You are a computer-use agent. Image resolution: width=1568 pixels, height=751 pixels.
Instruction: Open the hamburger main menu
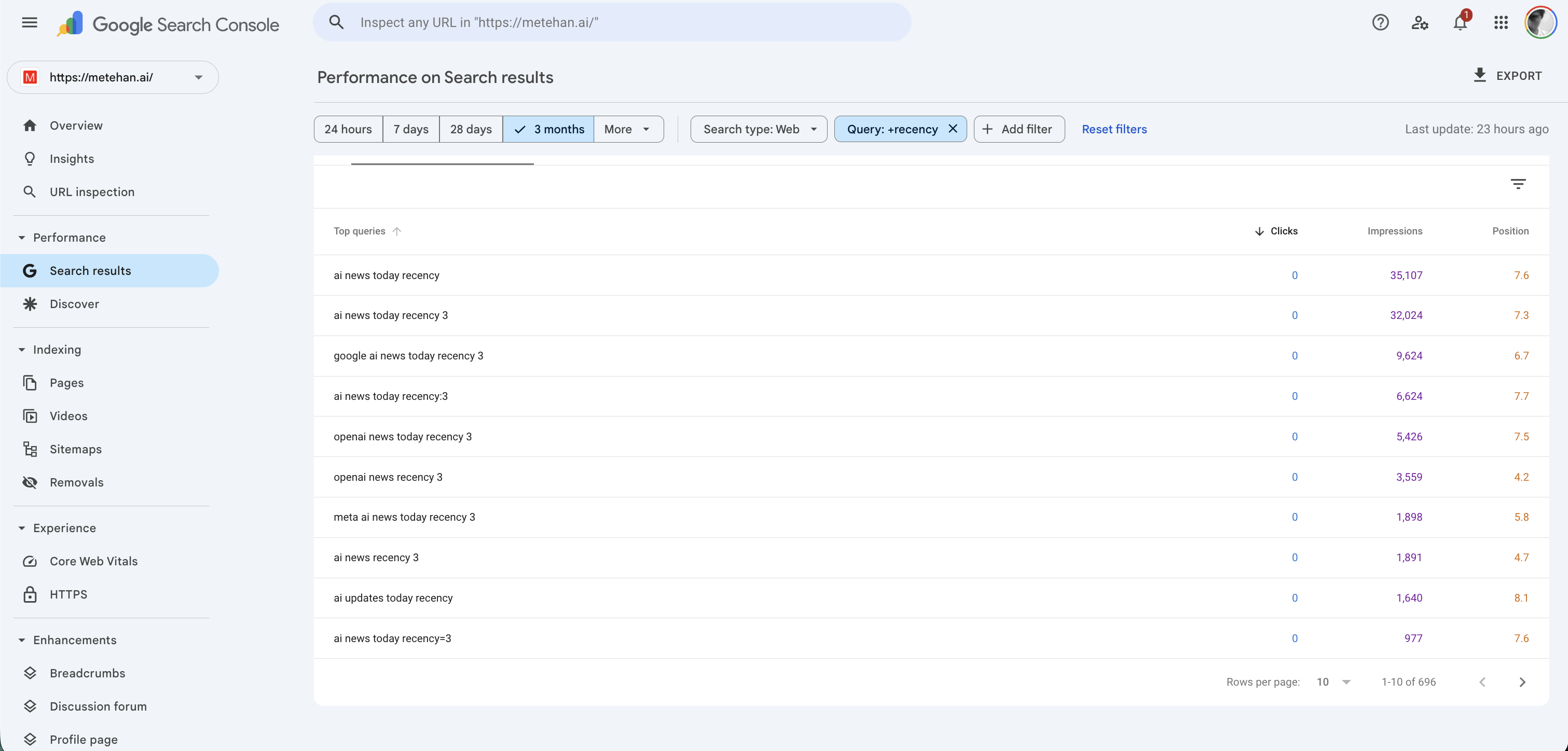click(x=29, y=22)
